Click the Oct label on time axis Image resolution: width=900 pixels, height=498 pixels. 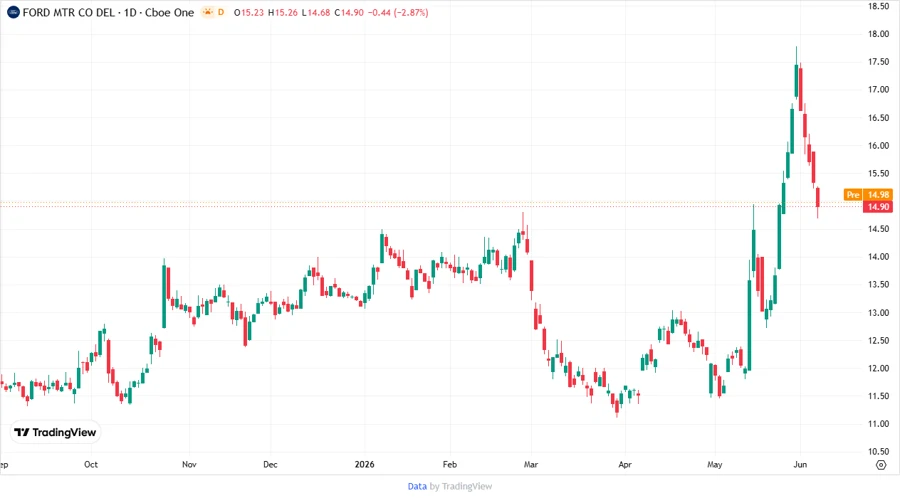tap(91, 464)
